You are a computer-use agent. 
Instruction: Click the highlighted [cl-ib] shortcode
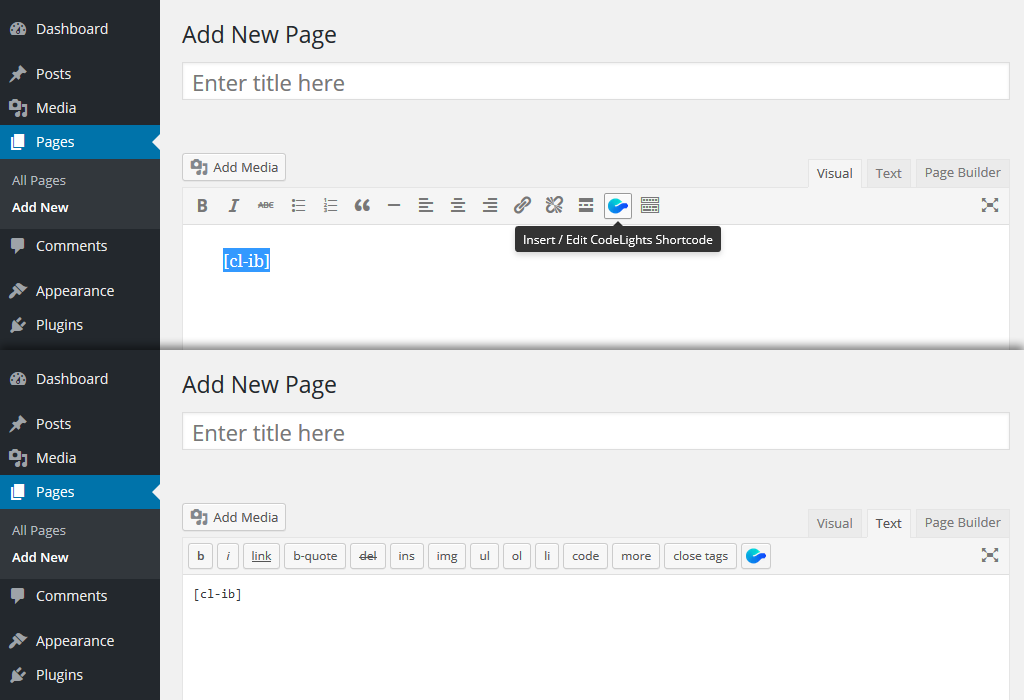[246, 261]
